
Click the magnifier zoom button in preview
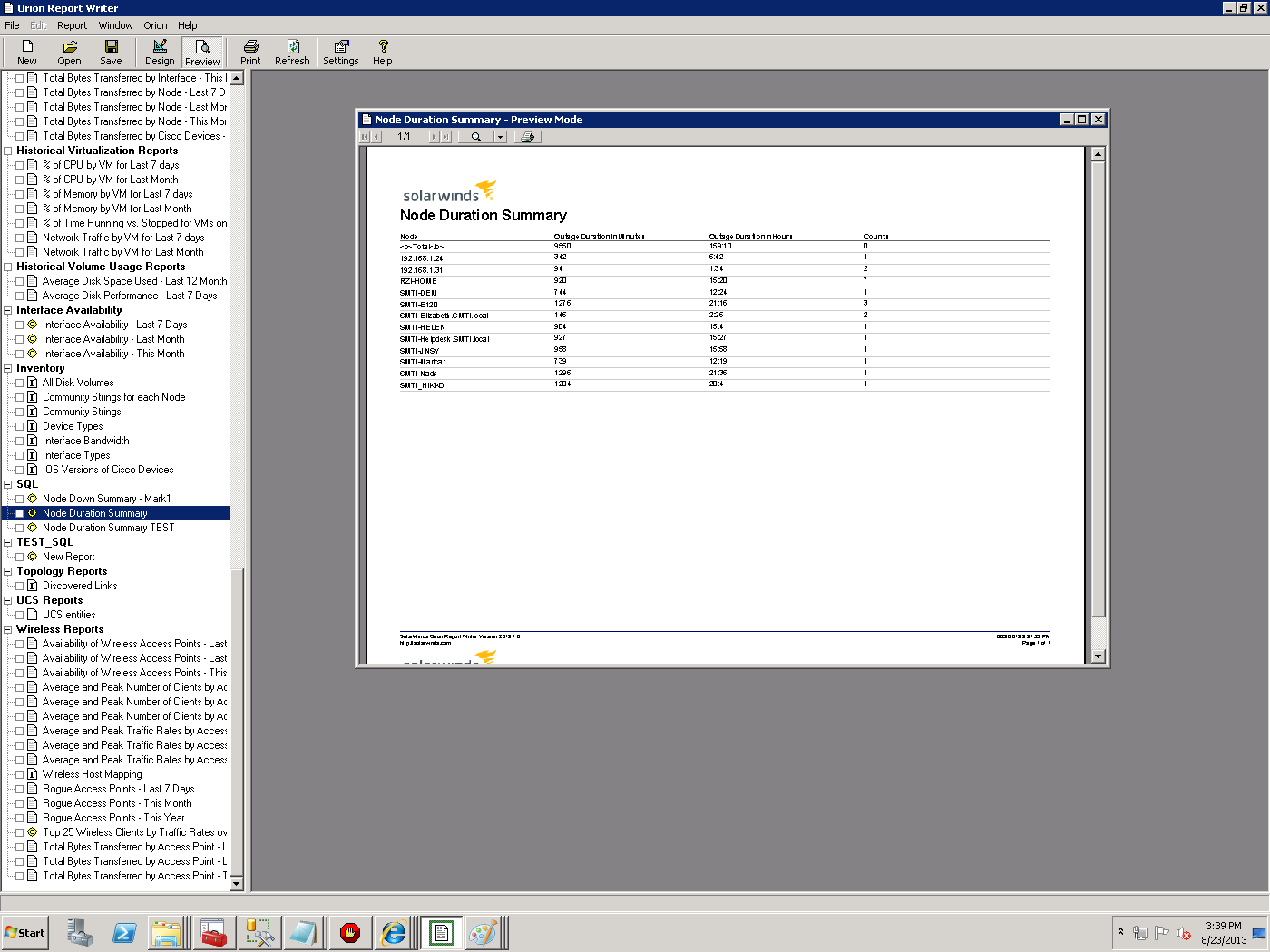475,137
